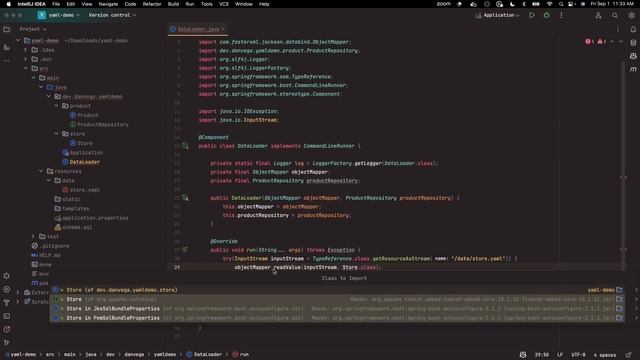The image size is (640, 360).
Task: Click the UTF-8 encoding status entry
Action: (578, 355)
